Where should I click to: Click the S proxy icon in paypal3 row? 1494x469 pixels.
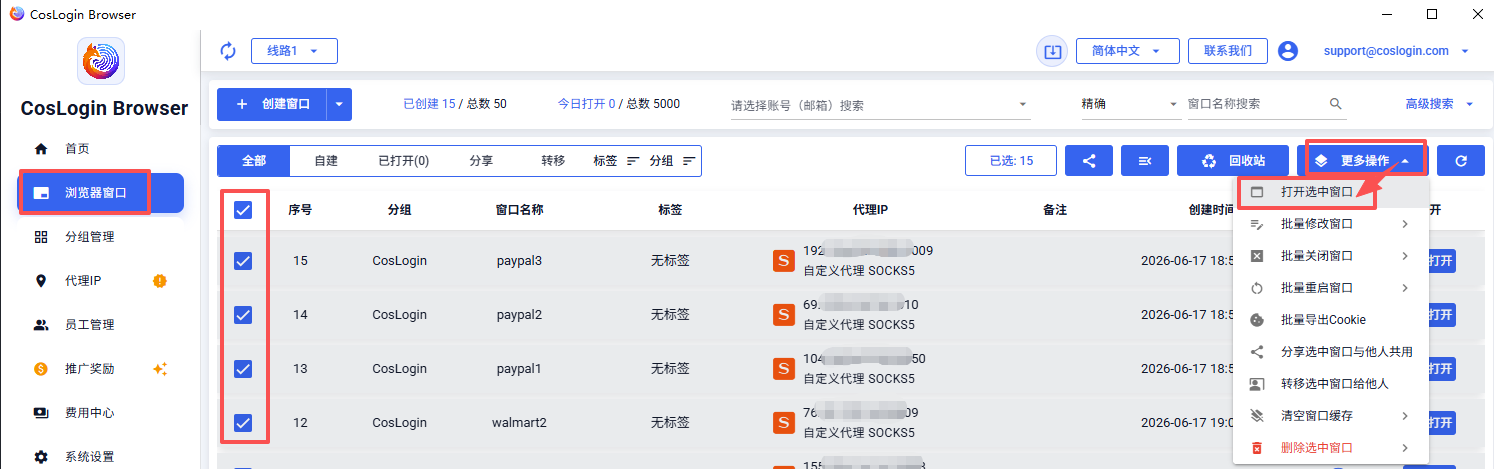pos(785,261)
